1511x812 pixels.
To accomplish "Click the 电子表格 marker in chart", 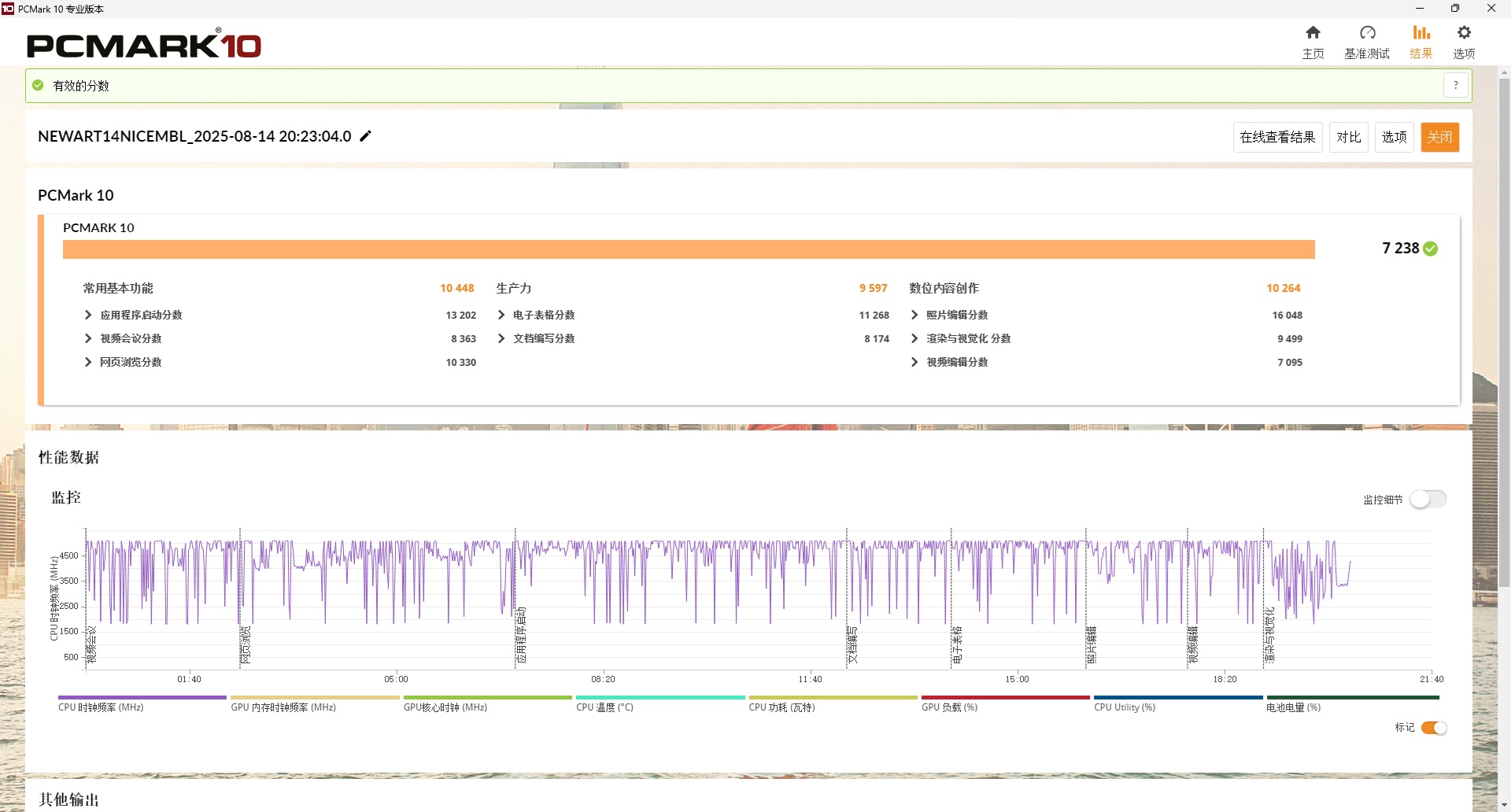I will 957,644.
